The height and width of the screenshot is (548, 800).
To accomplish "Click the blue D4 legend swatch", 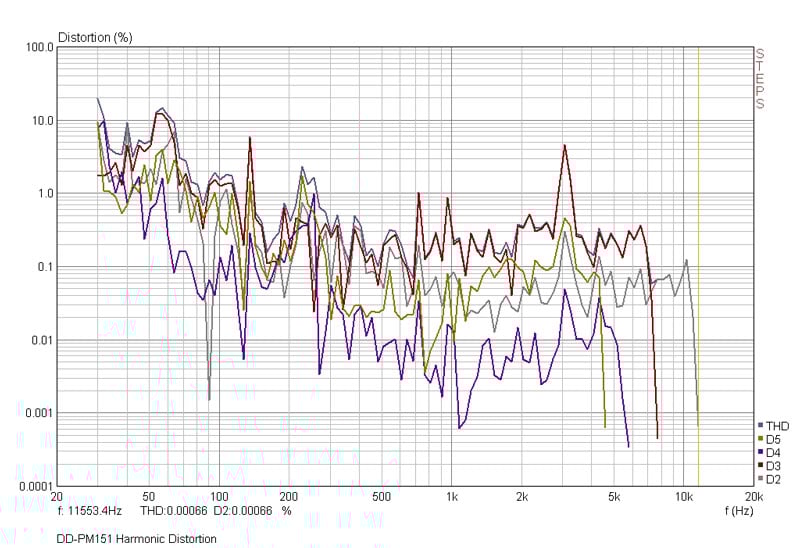I will point(761,452).
